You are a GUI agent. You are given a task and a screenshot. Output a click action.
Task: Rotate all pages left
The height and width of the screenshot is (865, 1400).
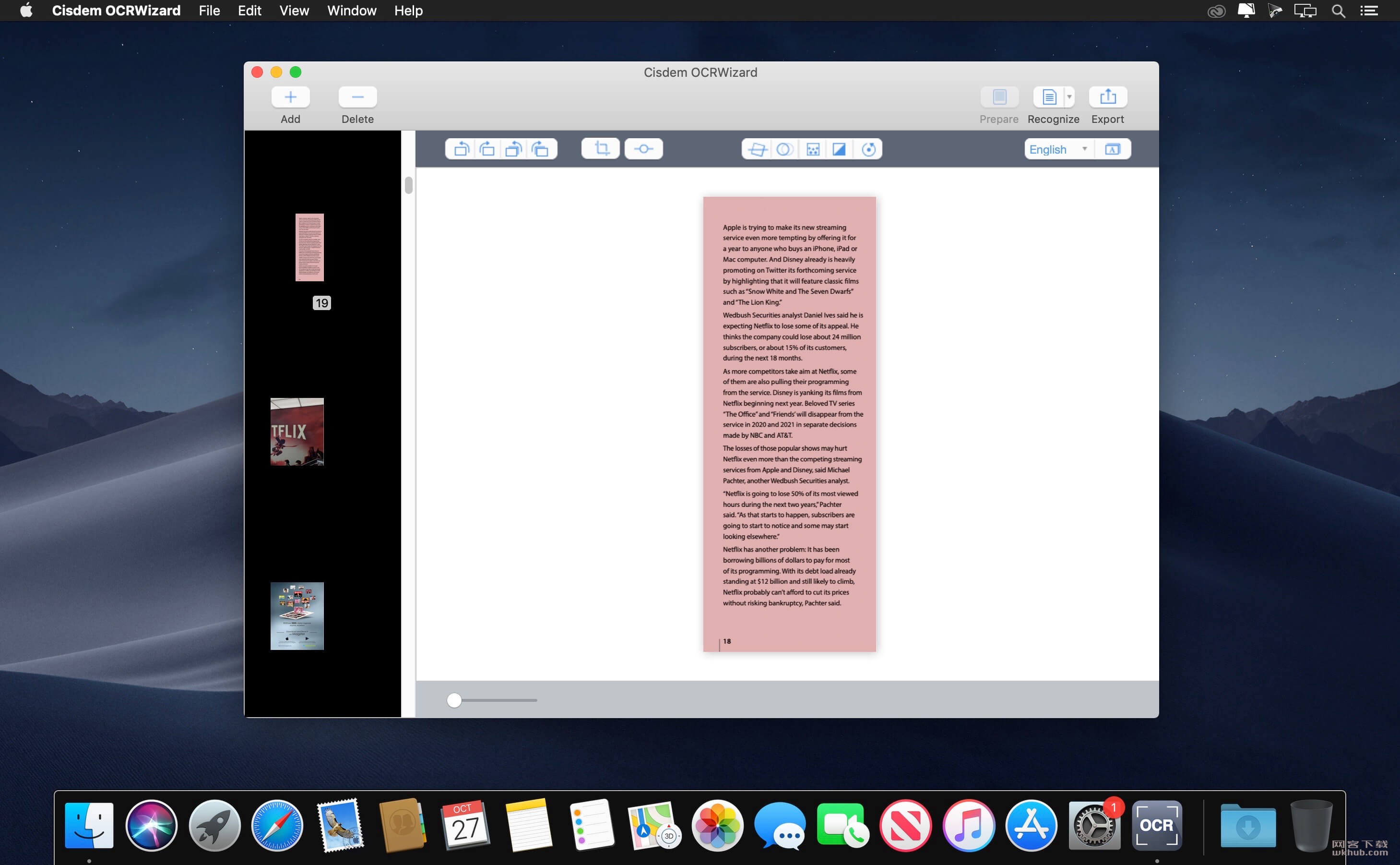[513, 149]
